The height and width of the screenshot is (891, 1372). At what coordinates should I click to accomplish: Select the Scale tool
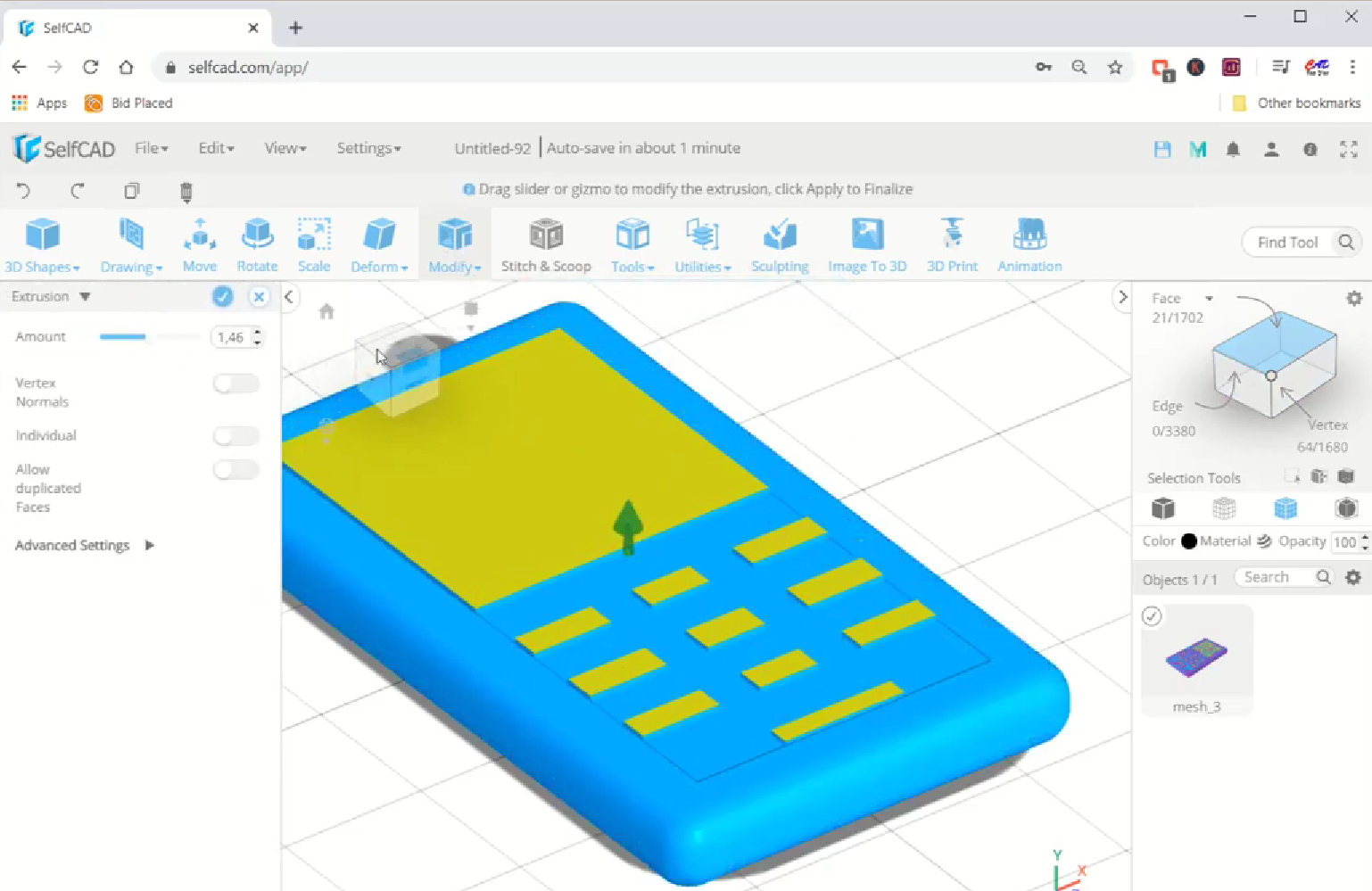(314, 244)
